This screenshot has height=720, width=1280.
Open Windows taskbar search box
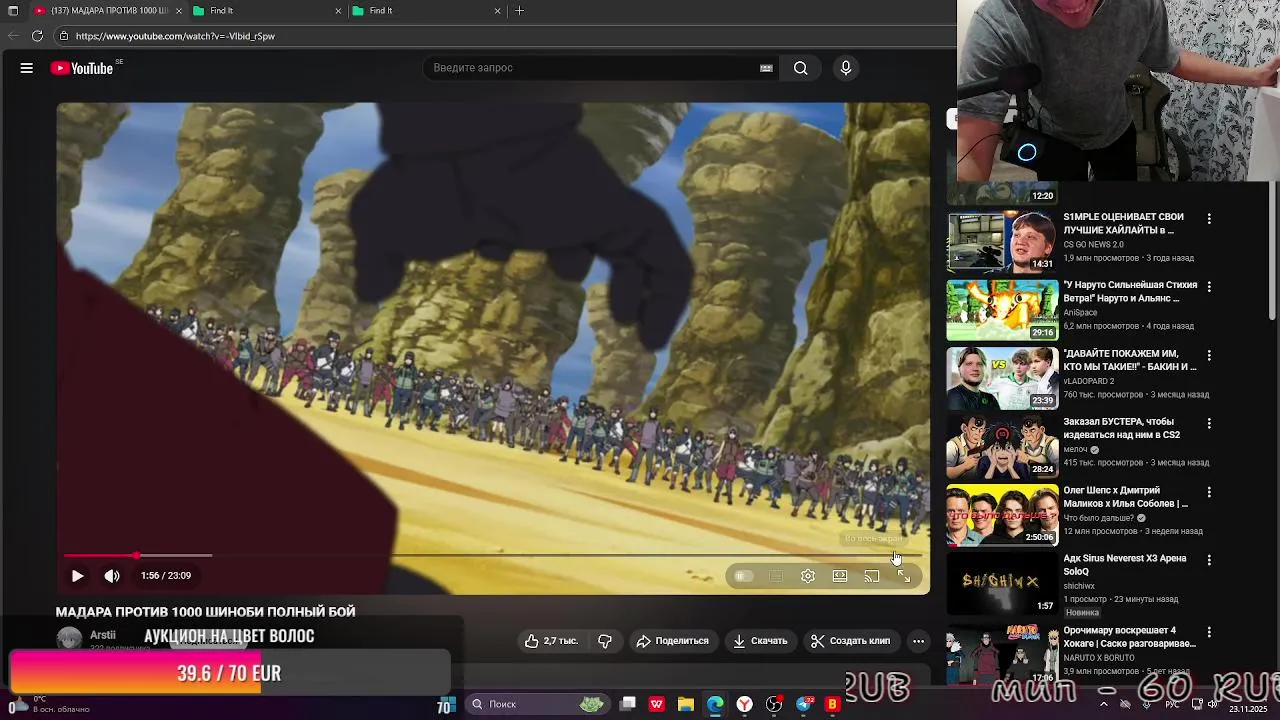coord(537,704)
